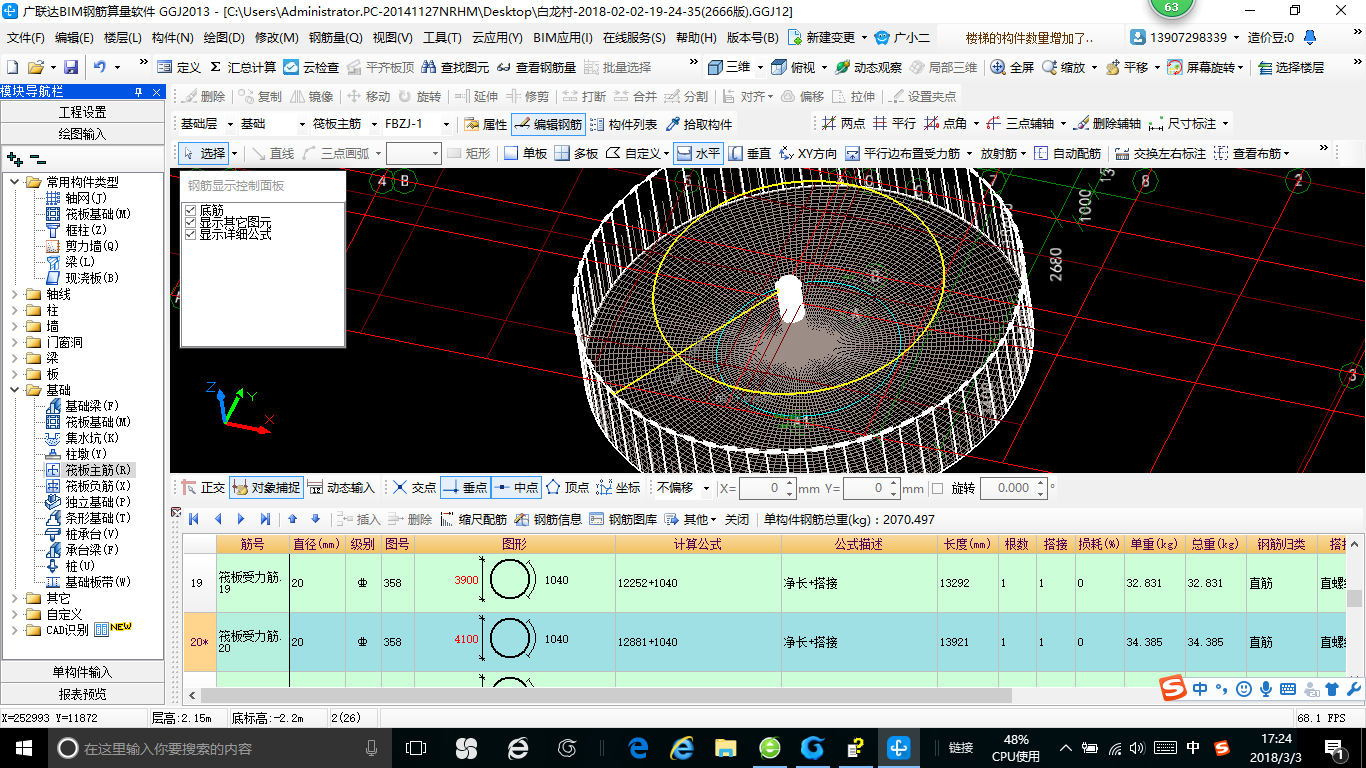
Task: Click 交换左右标注 swap annotation
Action: (x=1160, y=153)
